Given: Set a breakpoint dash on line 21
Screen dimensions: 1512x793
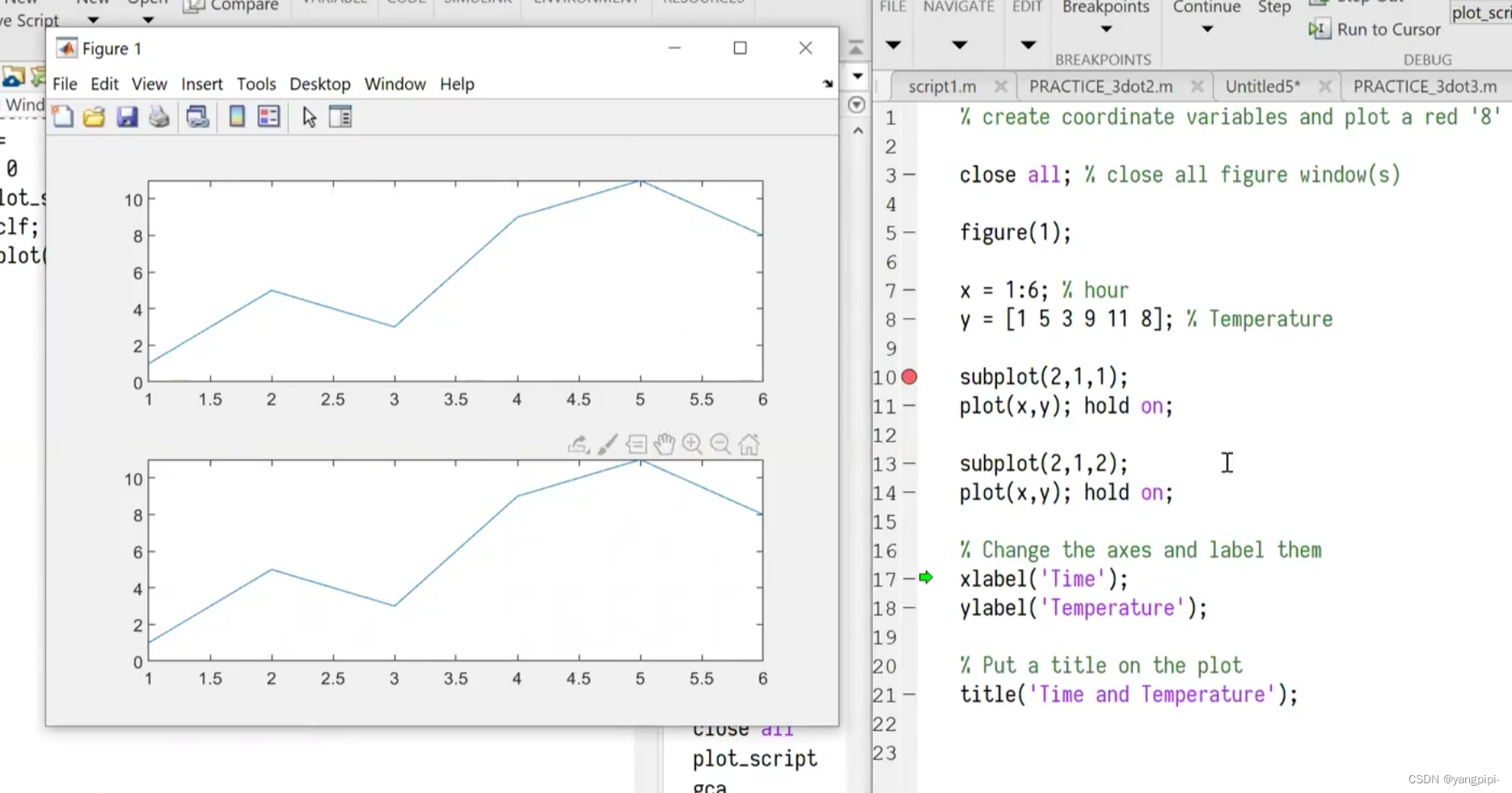Looking at the screenshot, I should 910,694.
